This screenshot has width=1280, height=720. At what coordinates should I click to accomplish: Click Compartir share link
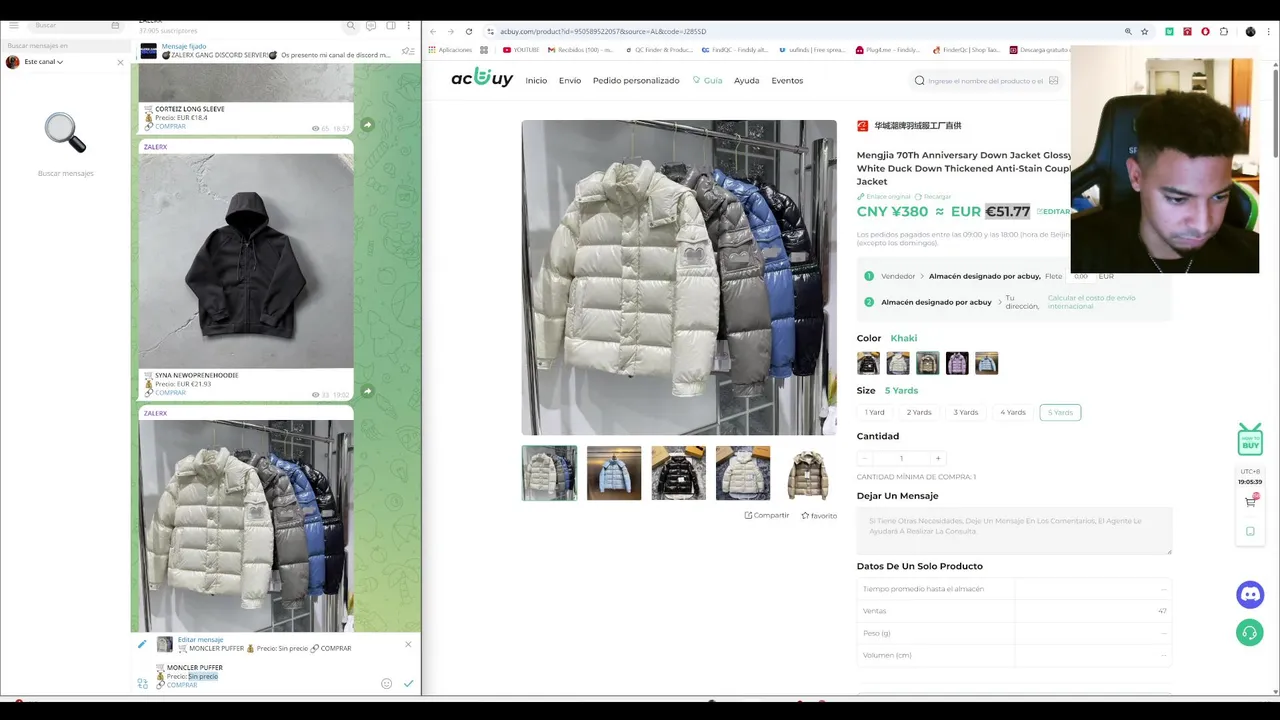(x=767, y=515)
